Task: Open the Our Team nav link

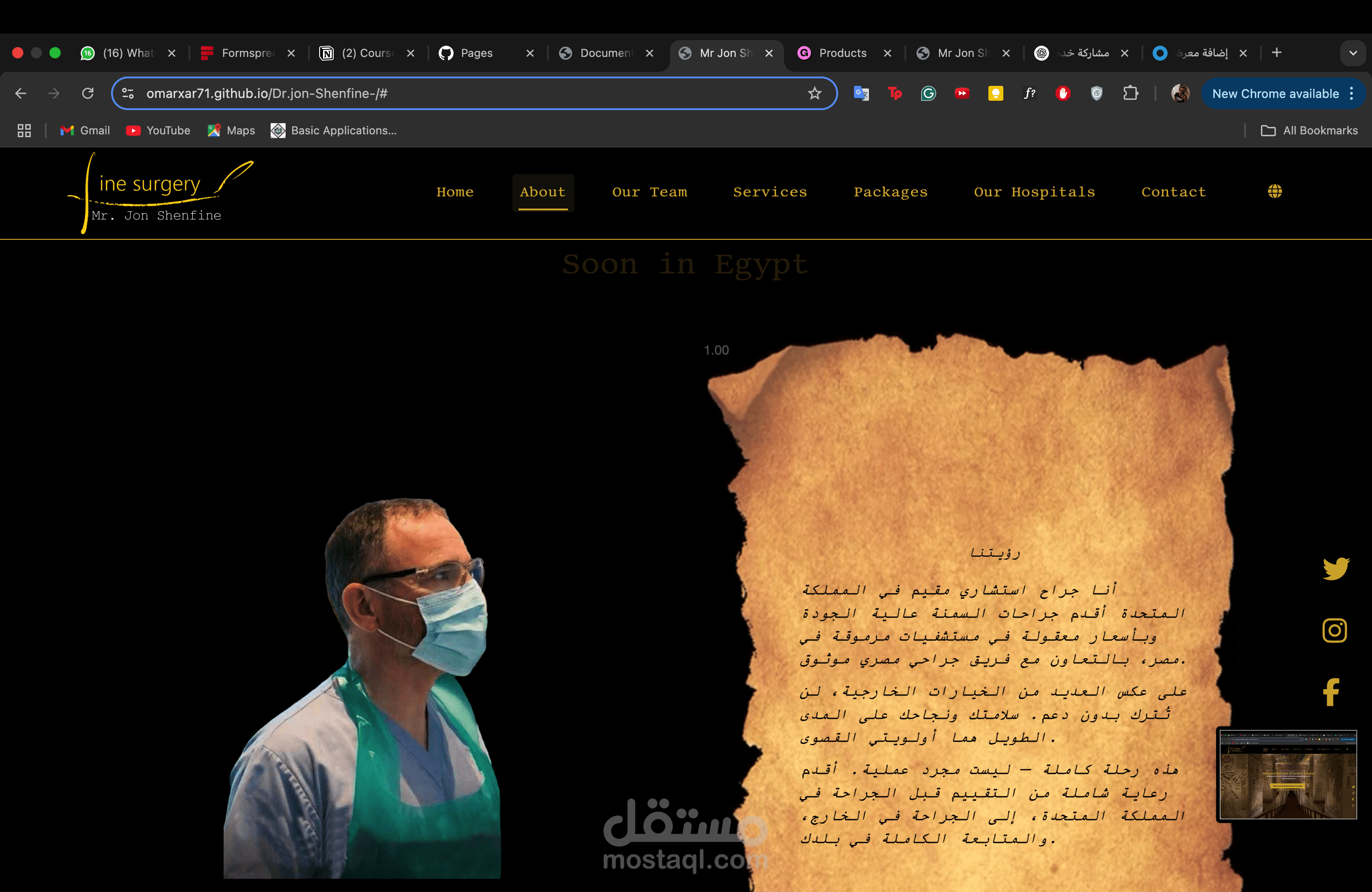Action: [x=649, y=192]
